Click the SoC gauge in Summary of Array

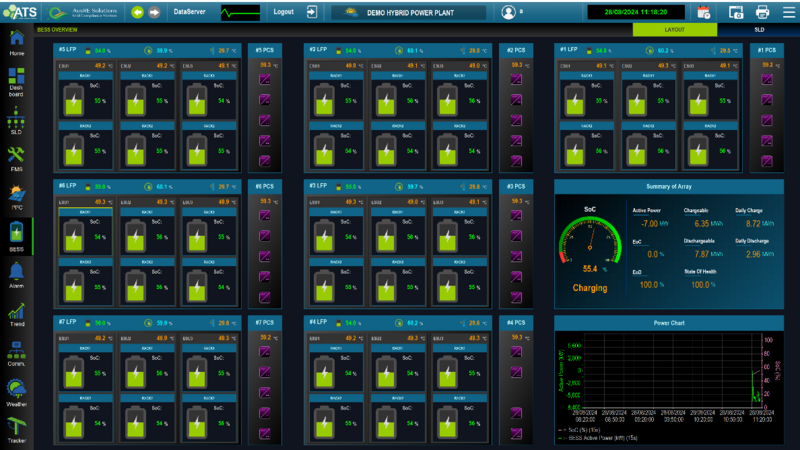click(590, 241)
